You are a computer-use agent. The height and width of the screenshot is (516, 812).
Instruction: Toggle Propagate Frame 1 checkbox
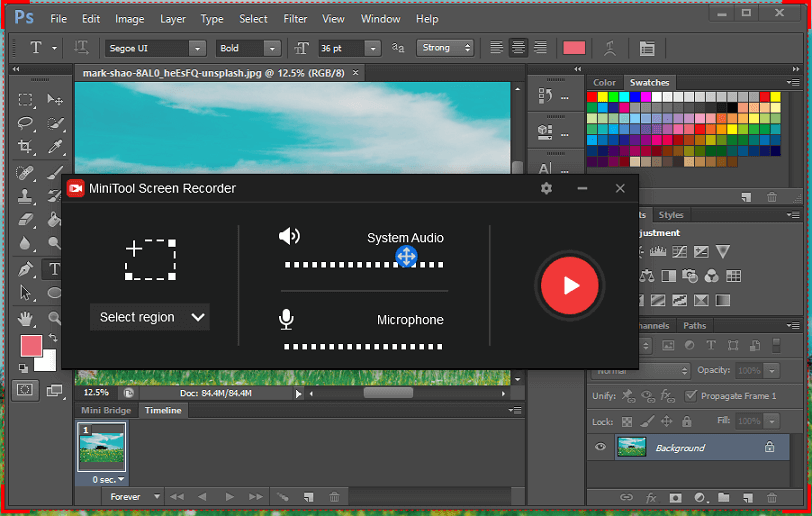[690, 396]
